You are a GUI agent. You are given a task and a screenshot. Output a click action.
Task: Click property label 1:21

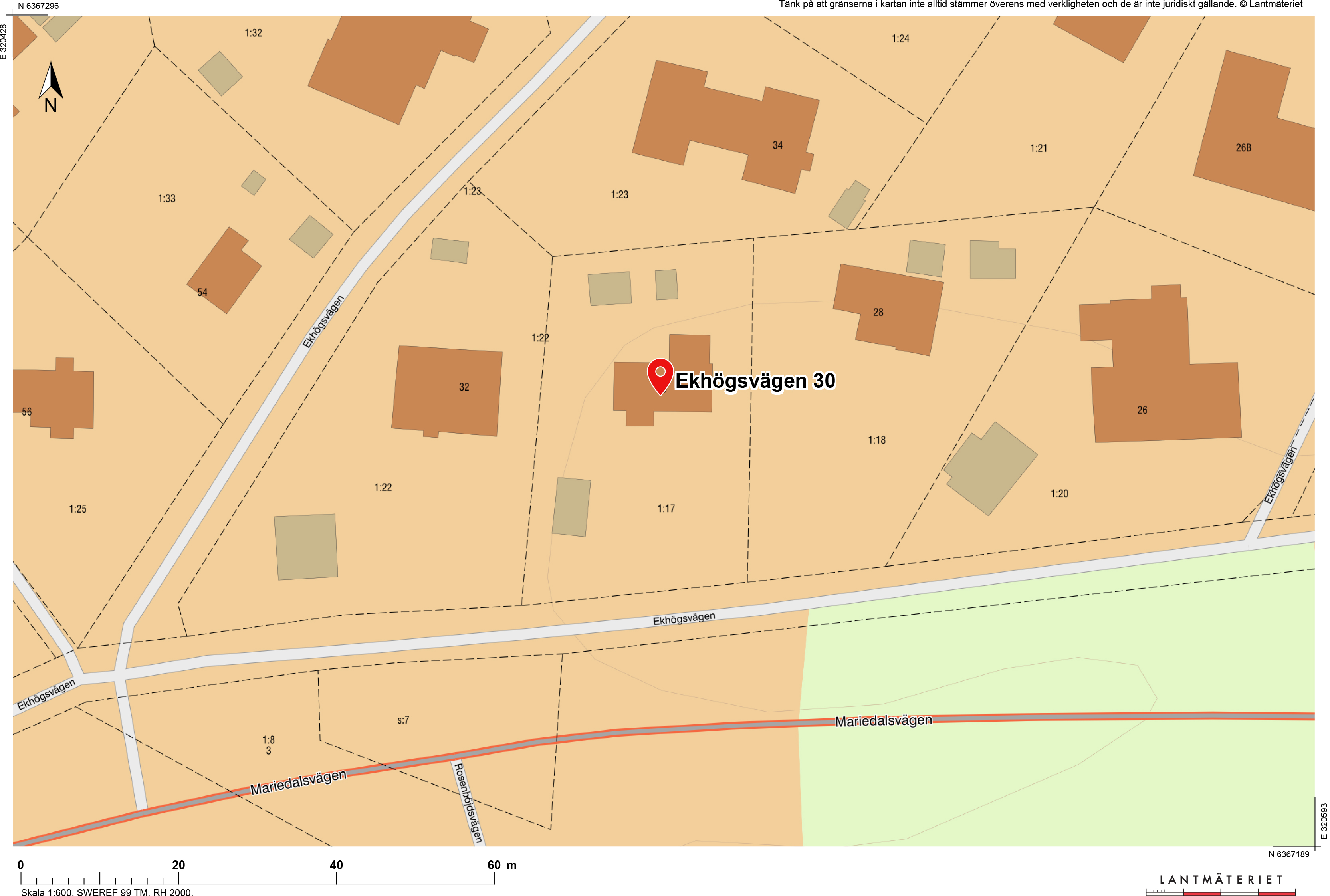point(1039,149)
